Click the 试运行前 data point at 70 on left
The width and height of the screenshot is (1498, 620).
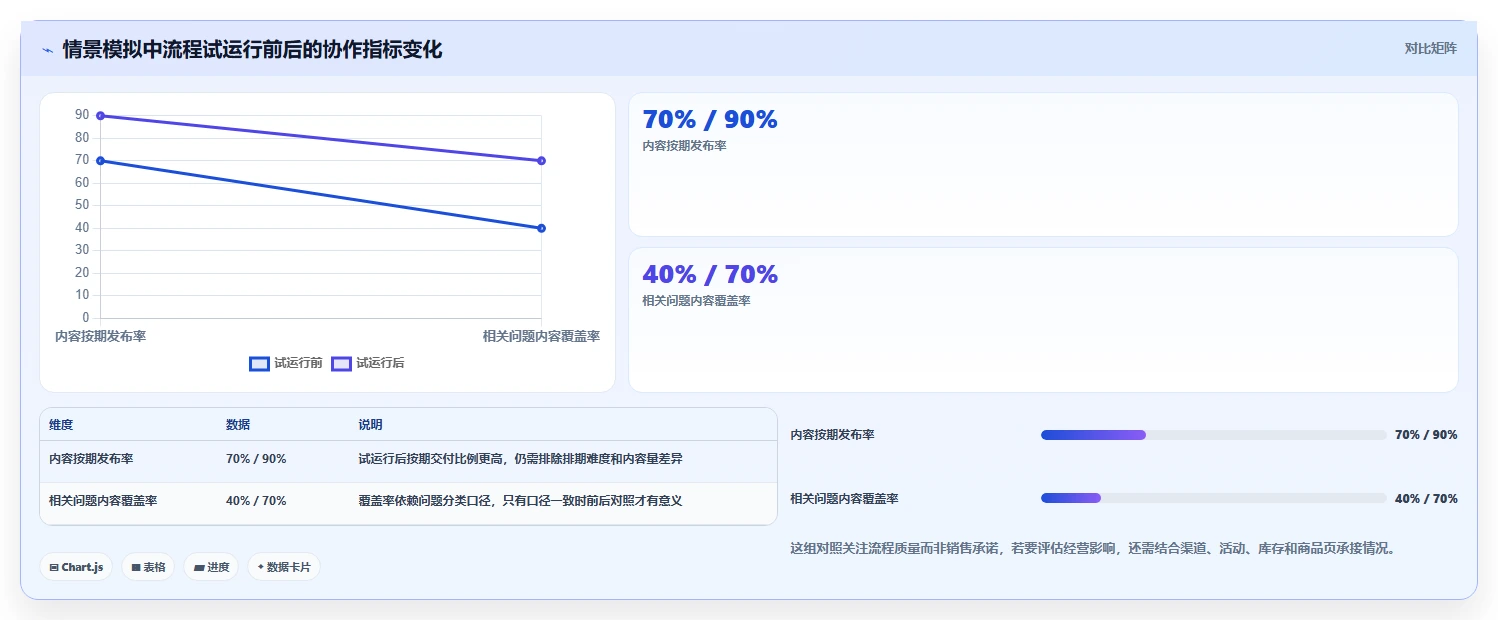pos(101,161)
